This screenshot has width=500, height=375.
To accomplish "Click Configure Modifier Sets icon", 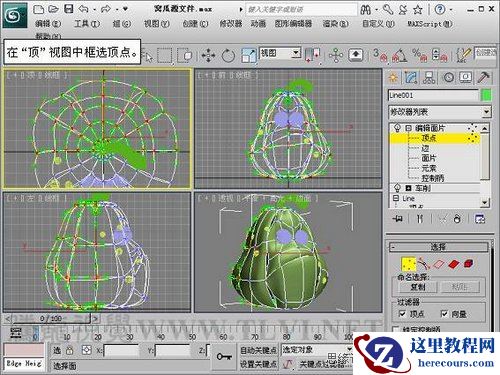I will pyautogui.click(x=480, y=219).
